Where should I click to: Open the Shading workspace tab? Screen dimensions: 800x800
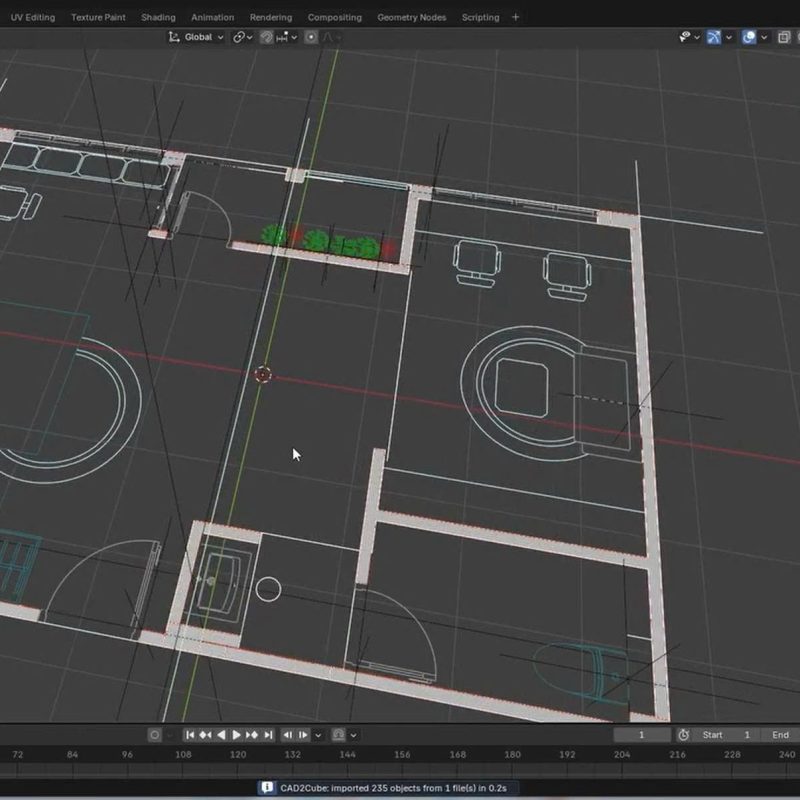[158, 17]
